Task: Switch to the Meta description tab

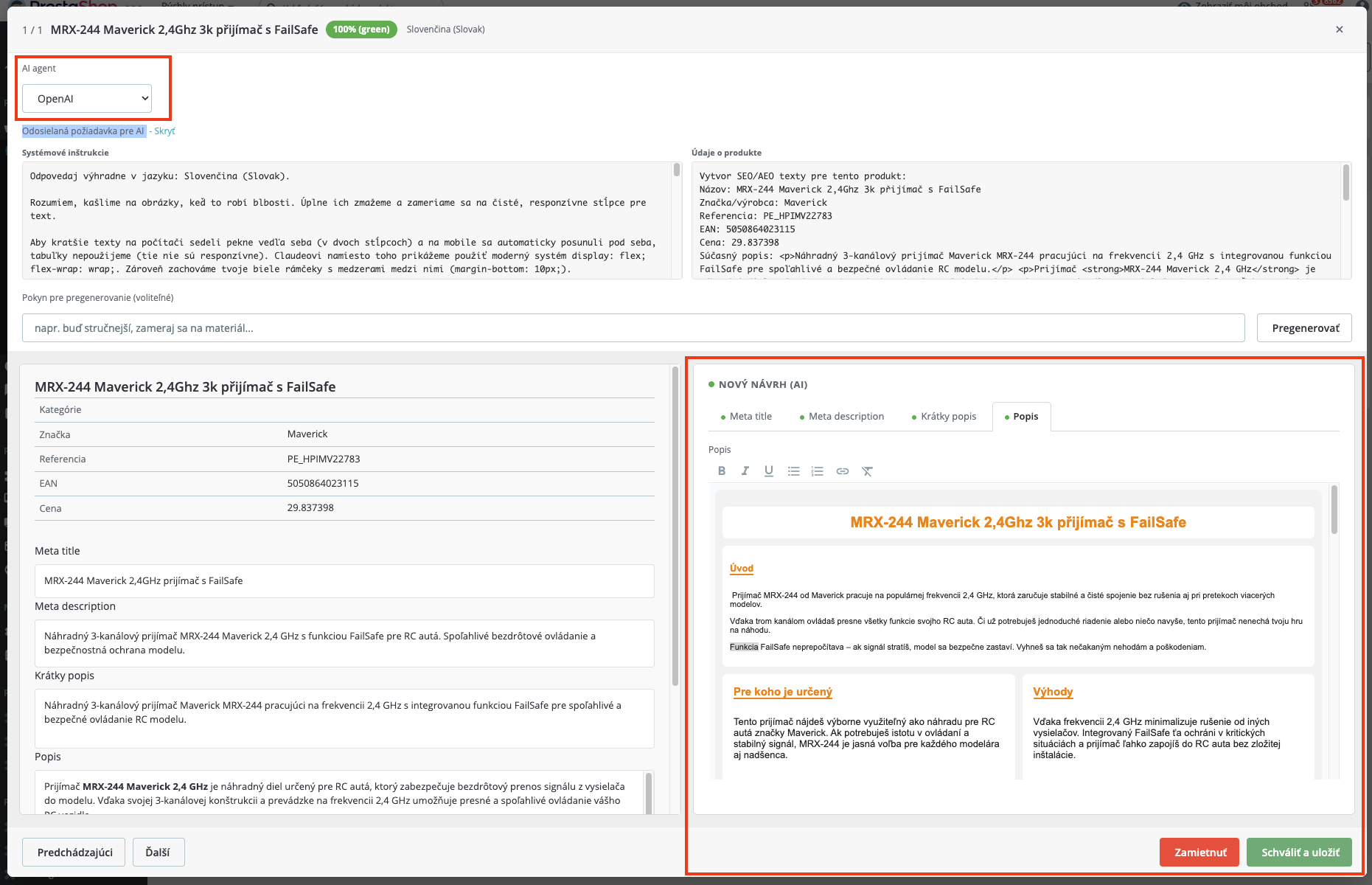Action: pyautogui.click(x=841, y=417)
